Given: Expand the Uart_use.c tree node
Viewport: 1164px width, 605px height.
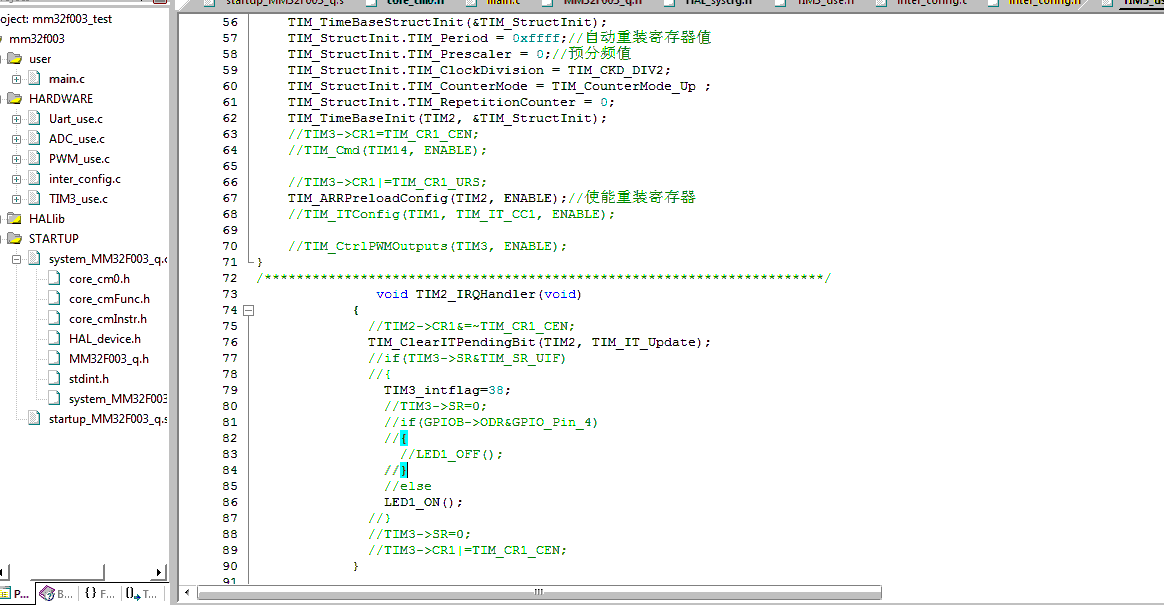Looking at the screenshot, I should point(16,119).
